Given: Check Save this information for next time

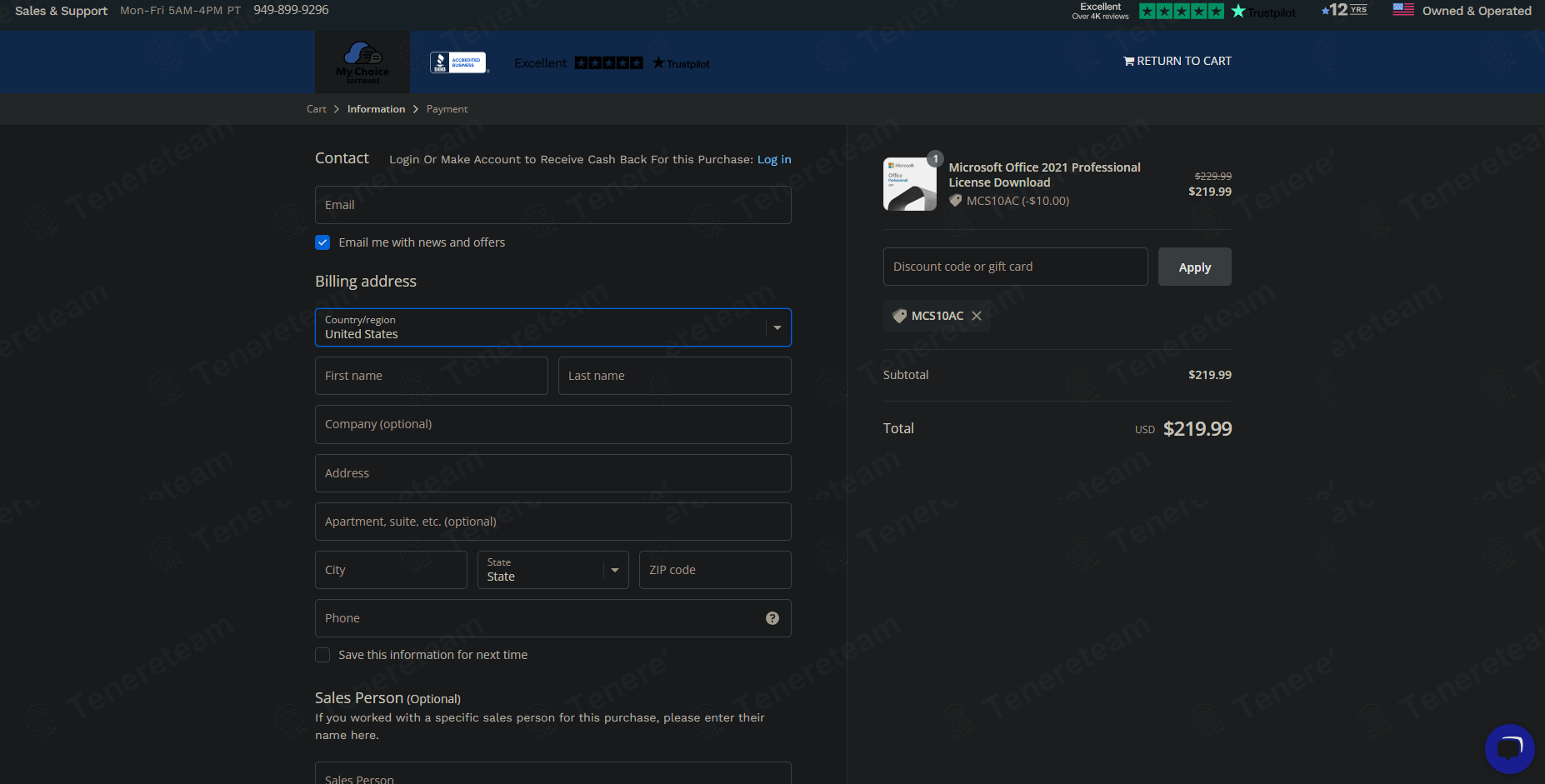Looking at the screenshot, I should (x=322, y=655).
